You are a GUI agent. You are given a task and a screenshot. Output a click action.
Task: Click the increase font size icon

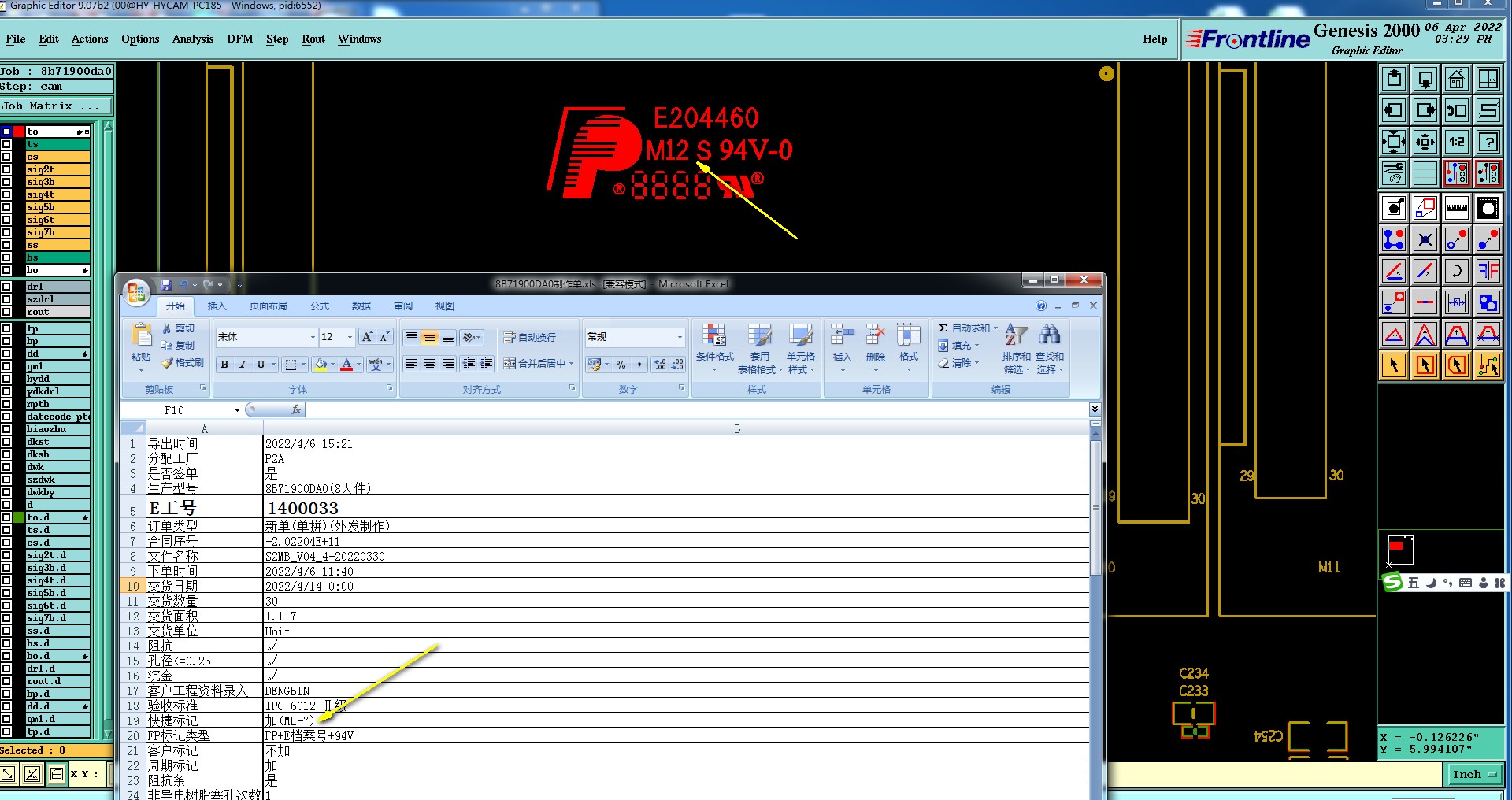367,337
